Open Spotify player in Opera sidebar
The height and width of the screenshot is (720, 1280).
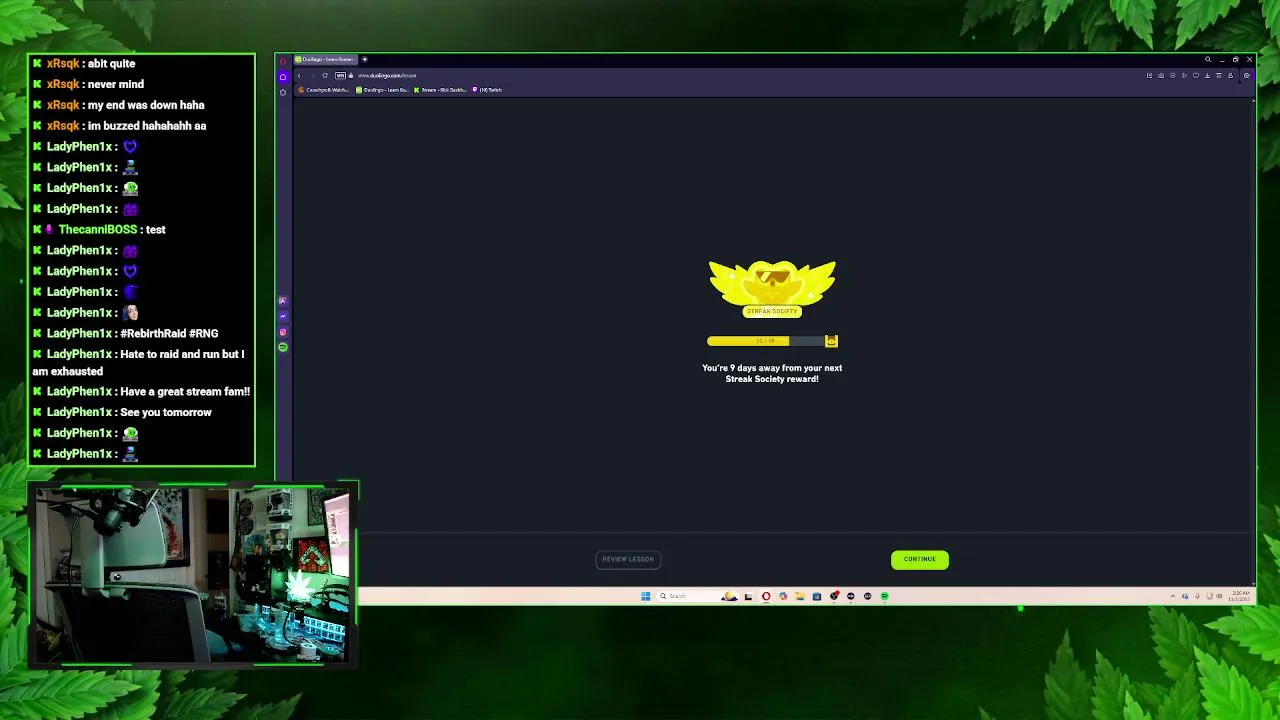point(283,347)
